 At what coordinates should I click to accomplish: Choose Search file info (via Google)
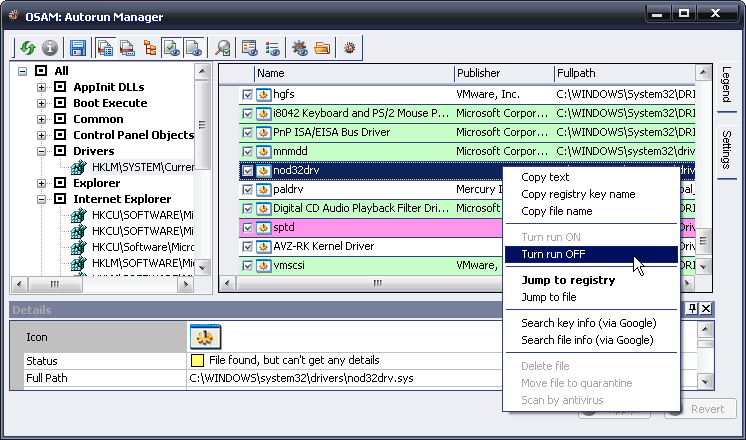pos(587,340)
